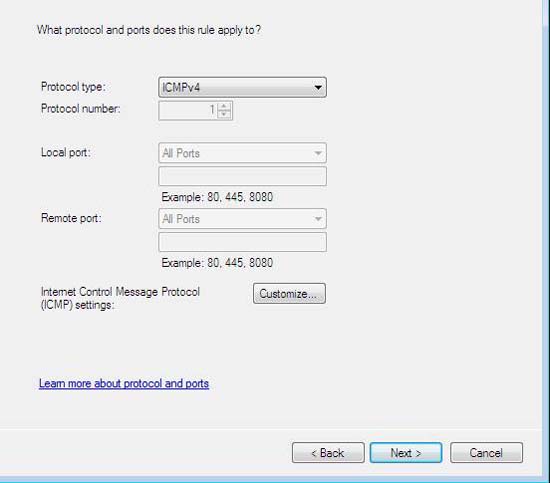The height and width of the screenshot is (483, 550).
Task: Follow Learn more about protocol and ports link
Action: (x=124, y=383)
